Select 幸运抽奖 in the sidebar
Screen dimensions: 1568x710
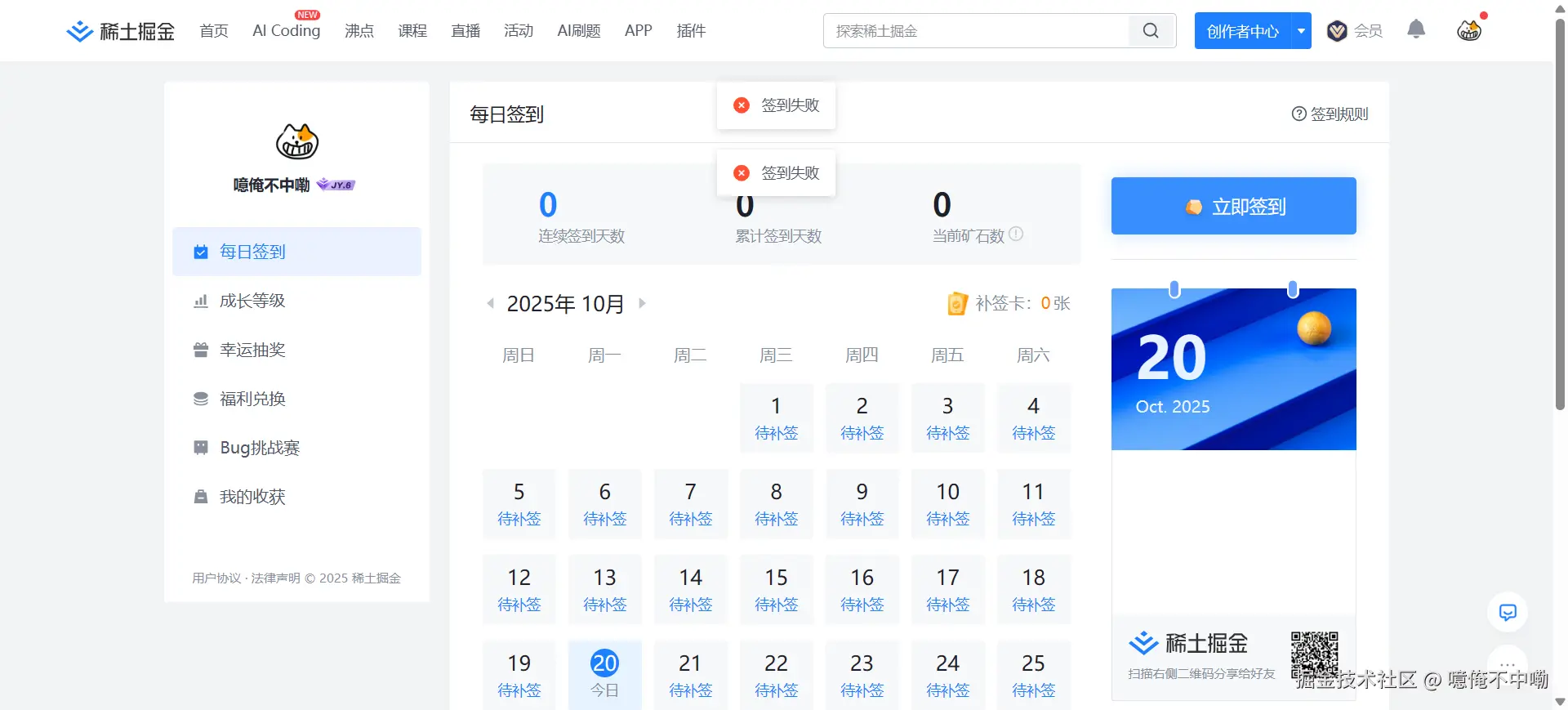pos(296,350)
